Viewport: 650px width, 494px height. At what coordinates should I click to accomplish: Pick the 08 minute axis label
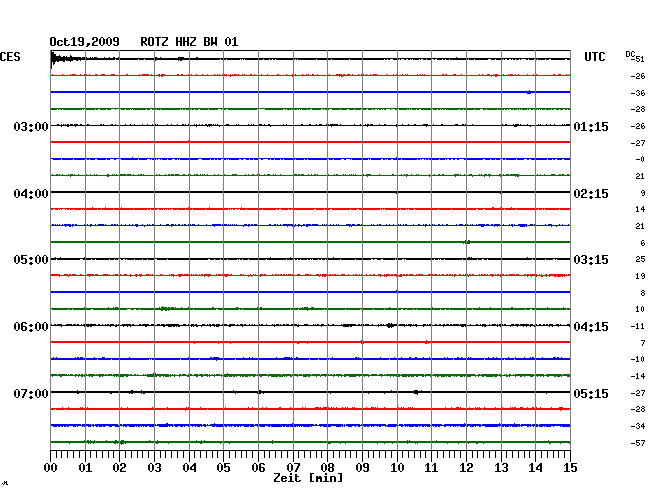coord(327,468)
